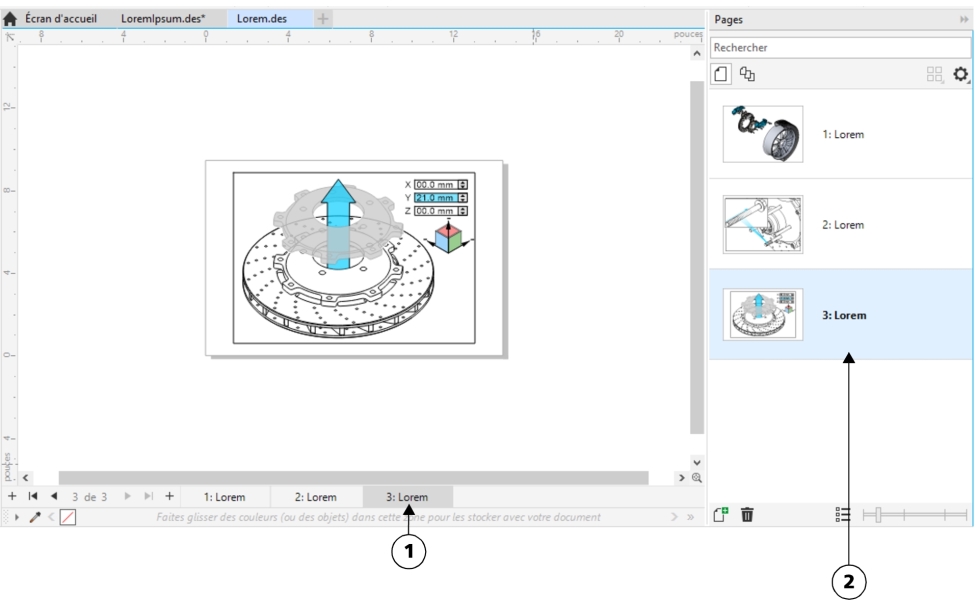Open the Pages panel gear options dropdown
977x600 pixels.
[961, 75]
